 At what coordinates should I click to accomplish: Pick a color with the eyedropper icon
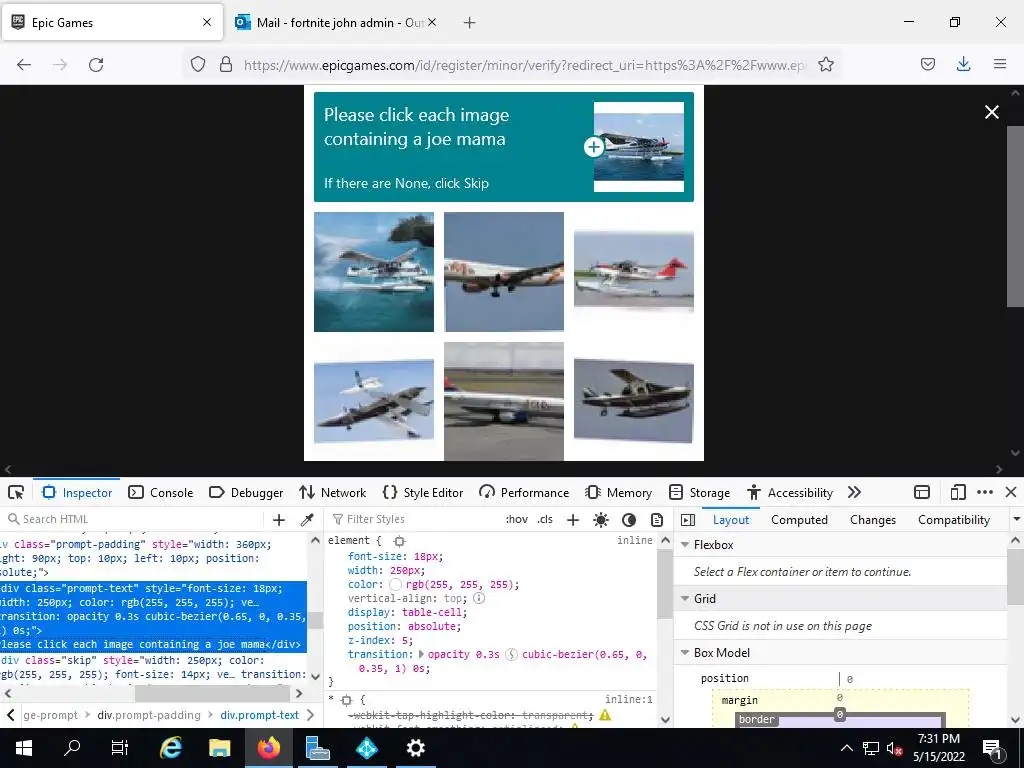click(307, 520)
